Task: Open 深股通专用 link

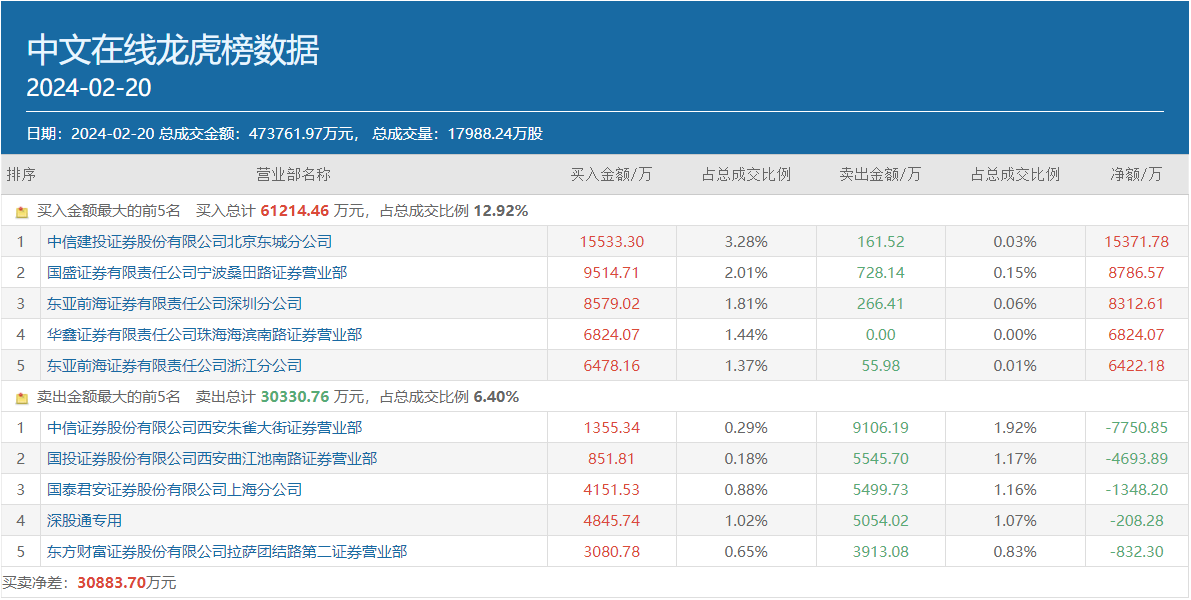Action: point(84,521)
